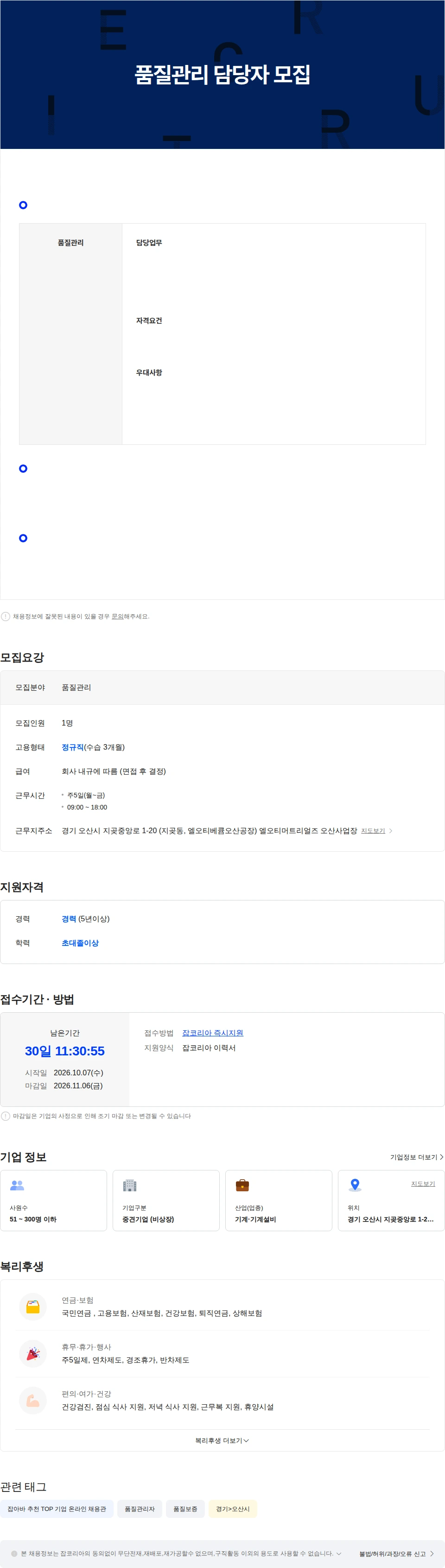Select the 품질관리자 tag
This screenshot has height=1568, width=445.
point(140,1509)
